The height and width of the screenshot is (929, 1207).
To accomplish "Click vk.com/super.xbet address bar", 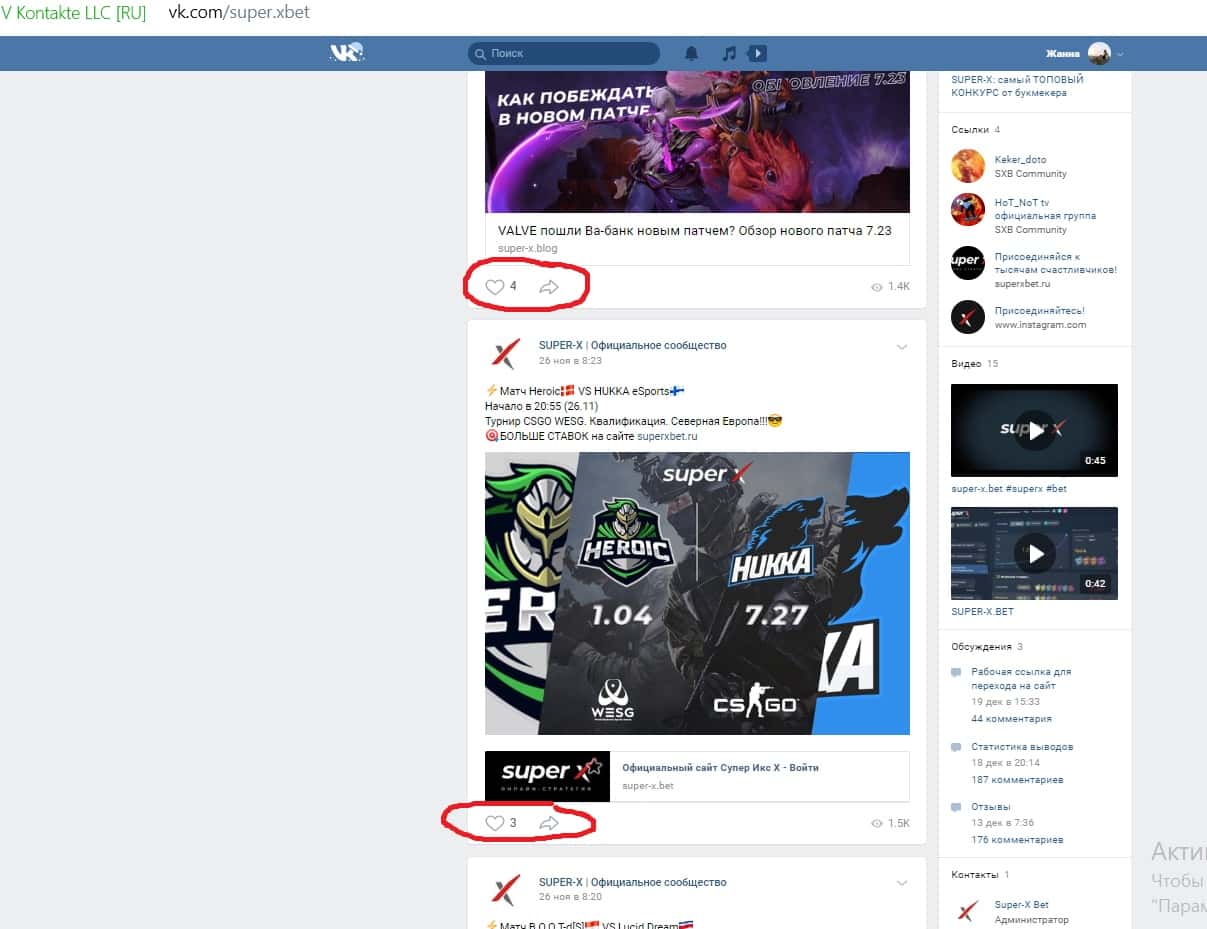I will [x=239, y=14].
